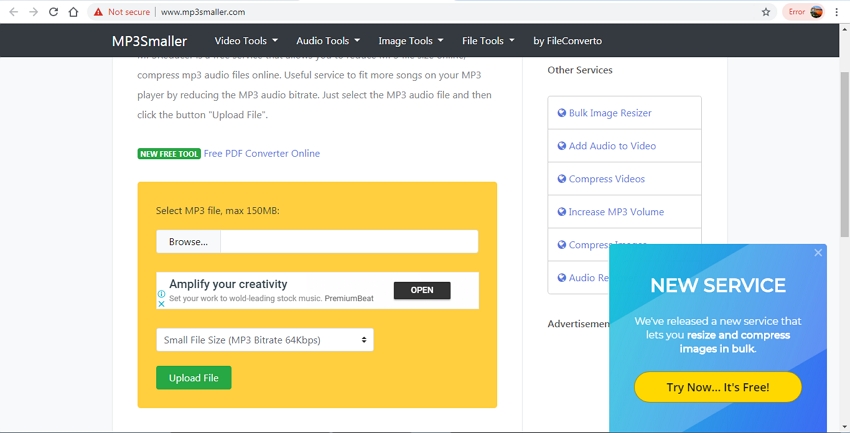The height and width of the screenshot is (433, 850).
Task: Click the ad info icon on banner
Action: (162, 294)
